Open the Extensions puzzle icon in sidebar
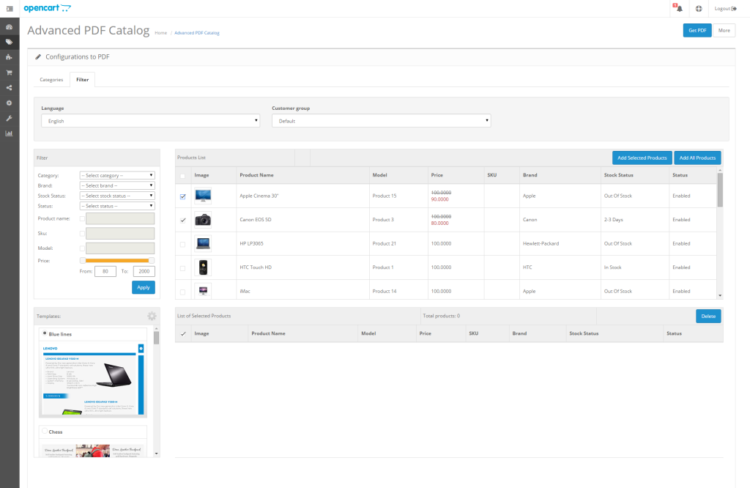750x488 pixels. pyautogui.click(x=9, y=57)
